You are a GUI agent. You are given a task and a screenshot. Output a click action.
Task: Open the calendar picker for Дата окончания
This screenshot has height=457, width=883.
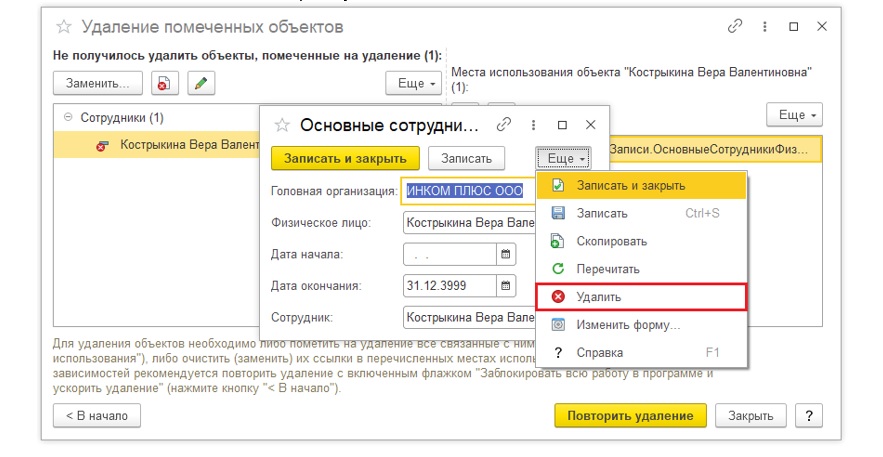pyautogui.click(x=506, y=286)
